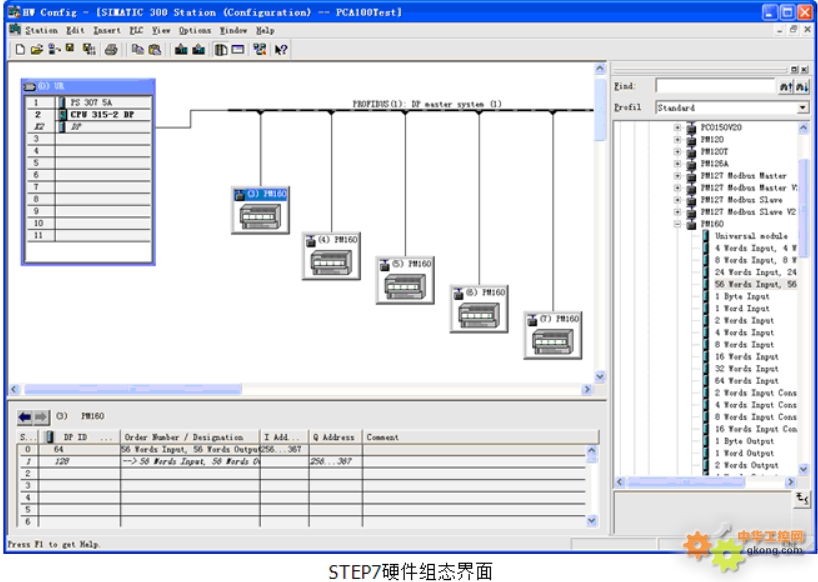The width and height of the screenshot is (818, 582).
Task: Select rack slot 2 CPU 315-2 DP
Action: (89, 114)
